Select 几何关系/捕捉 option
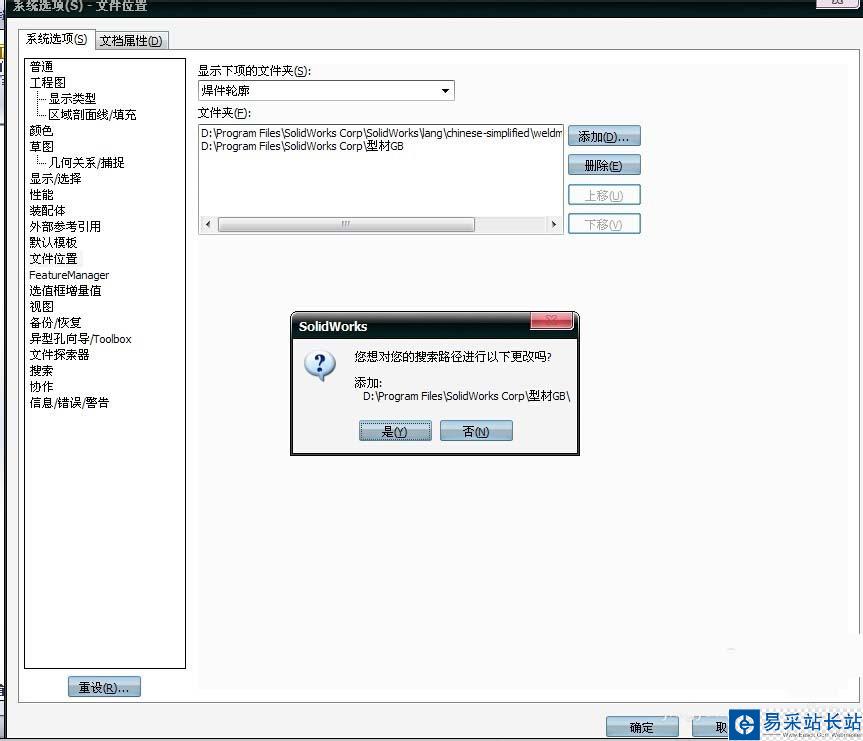The image size is (863, 741). pos(86,162)
